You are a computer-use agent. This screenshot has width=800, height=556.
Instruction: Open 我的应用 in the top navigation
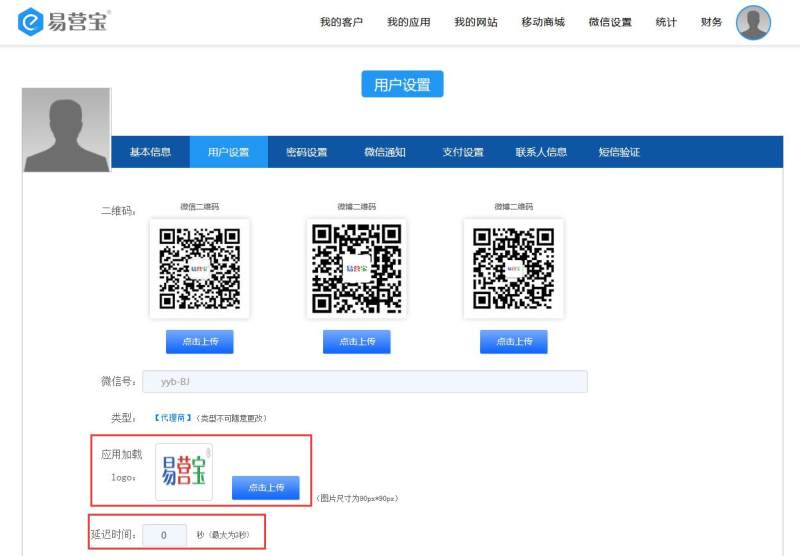point(409,22)
